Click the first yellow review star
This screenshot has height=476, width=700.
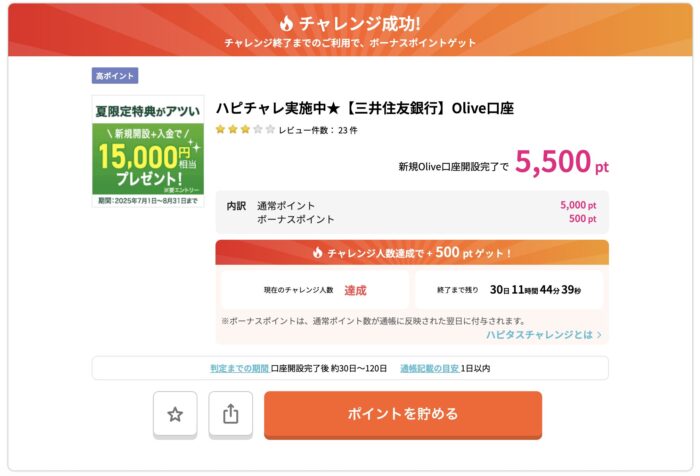220,129
